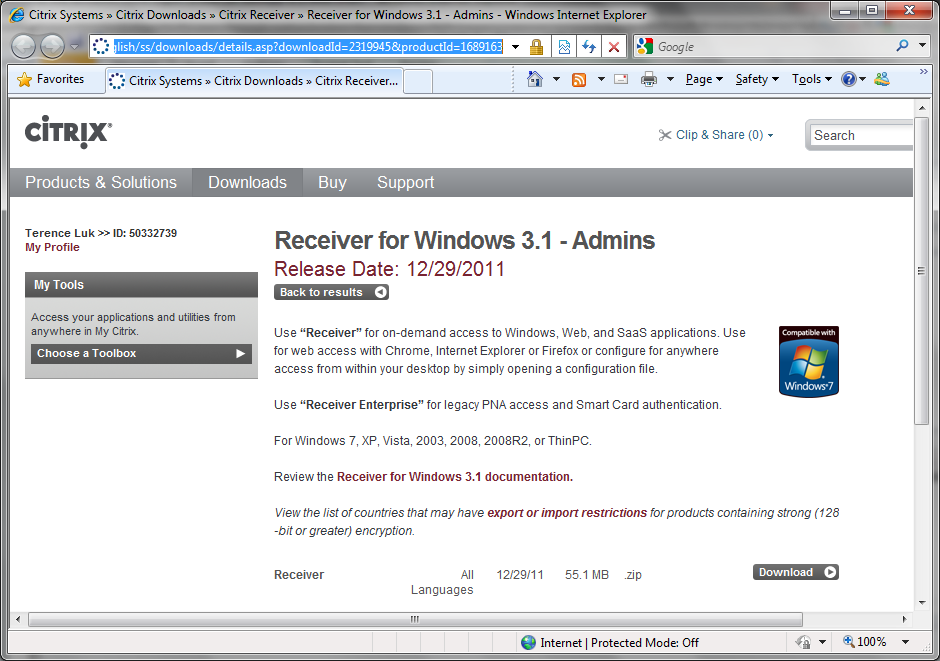Click the Print icon
940x661 pixels.
[649, 79]
